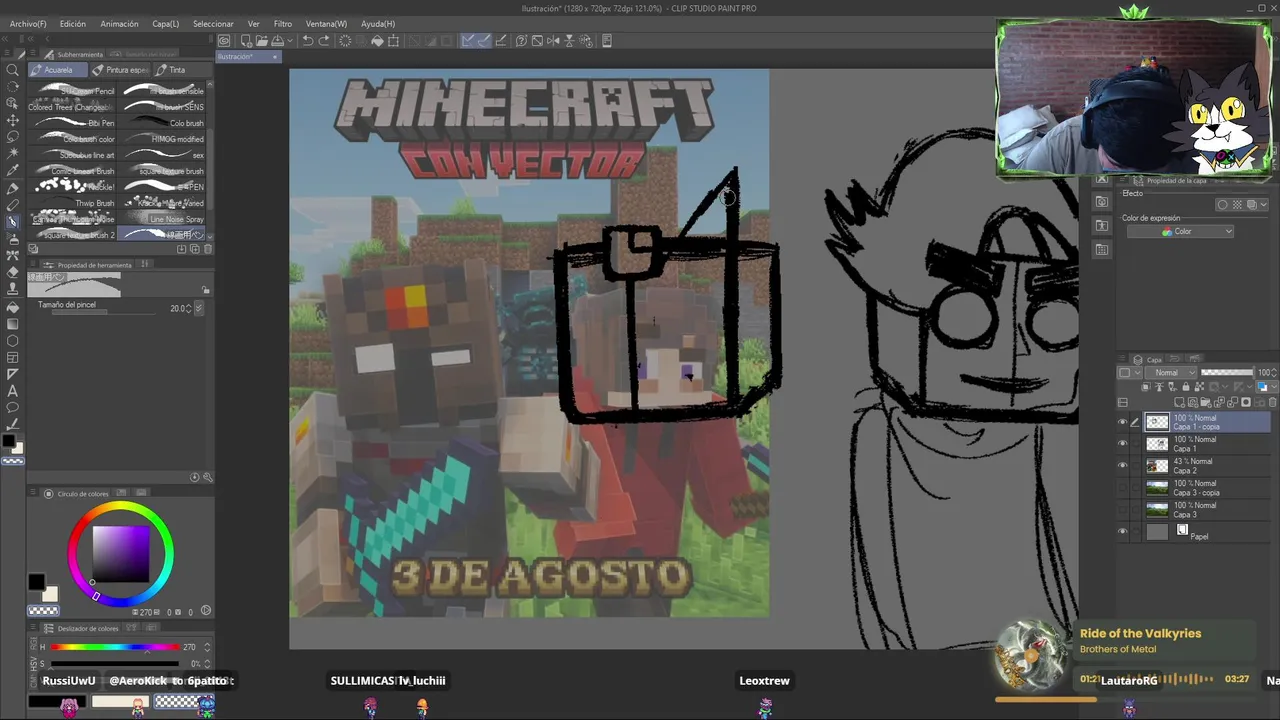Viewport: 1280px width, 720px height.
Task: Switch to Acuarela sub tool group
Action: coord(58,70)
